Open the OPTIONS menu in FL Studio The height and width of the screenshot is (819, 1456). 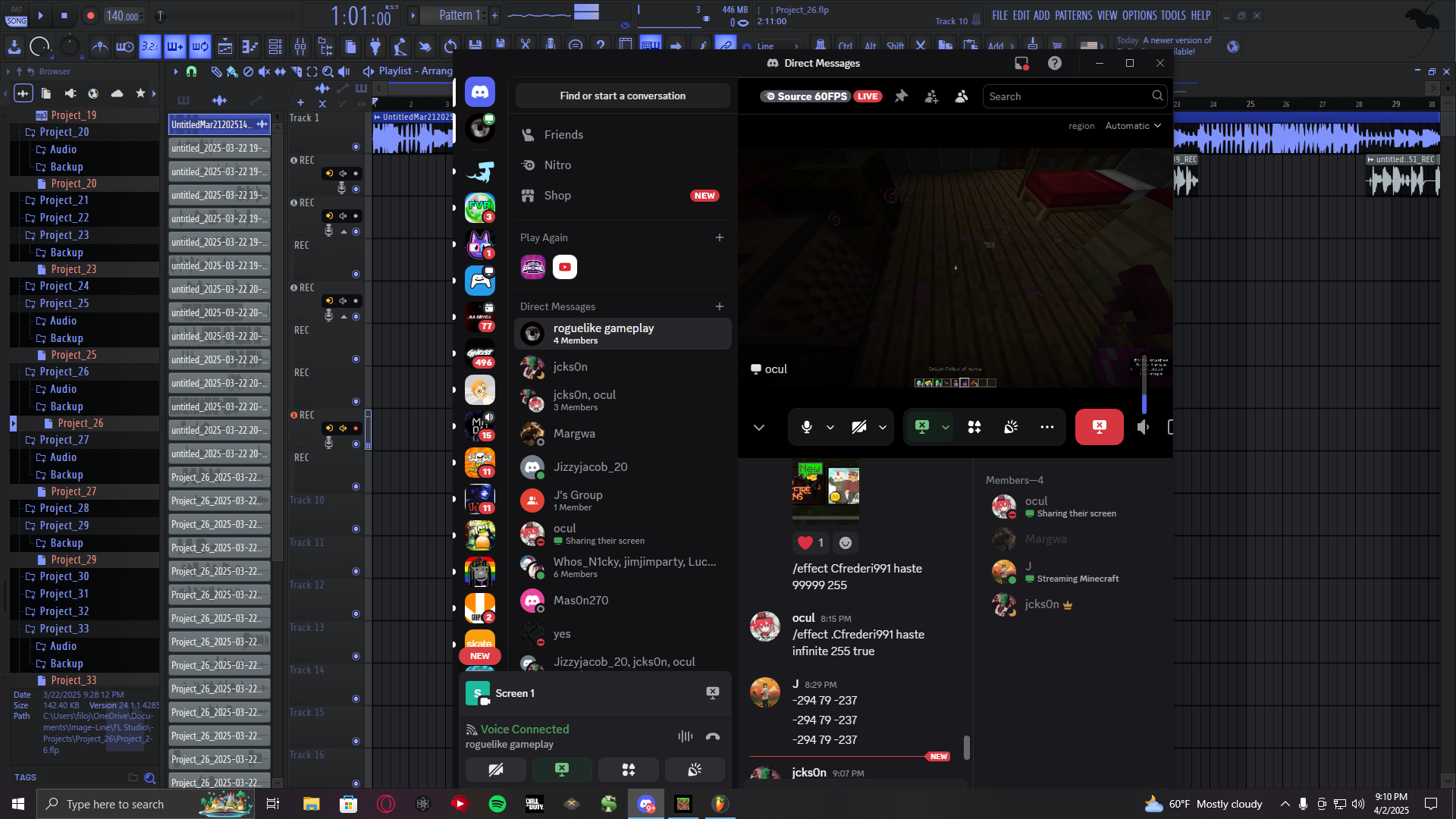[1139, 15]
